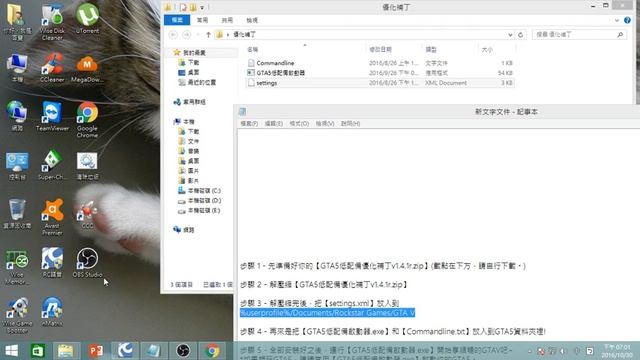Open Google Chrome from the desktop

point(87,120)
